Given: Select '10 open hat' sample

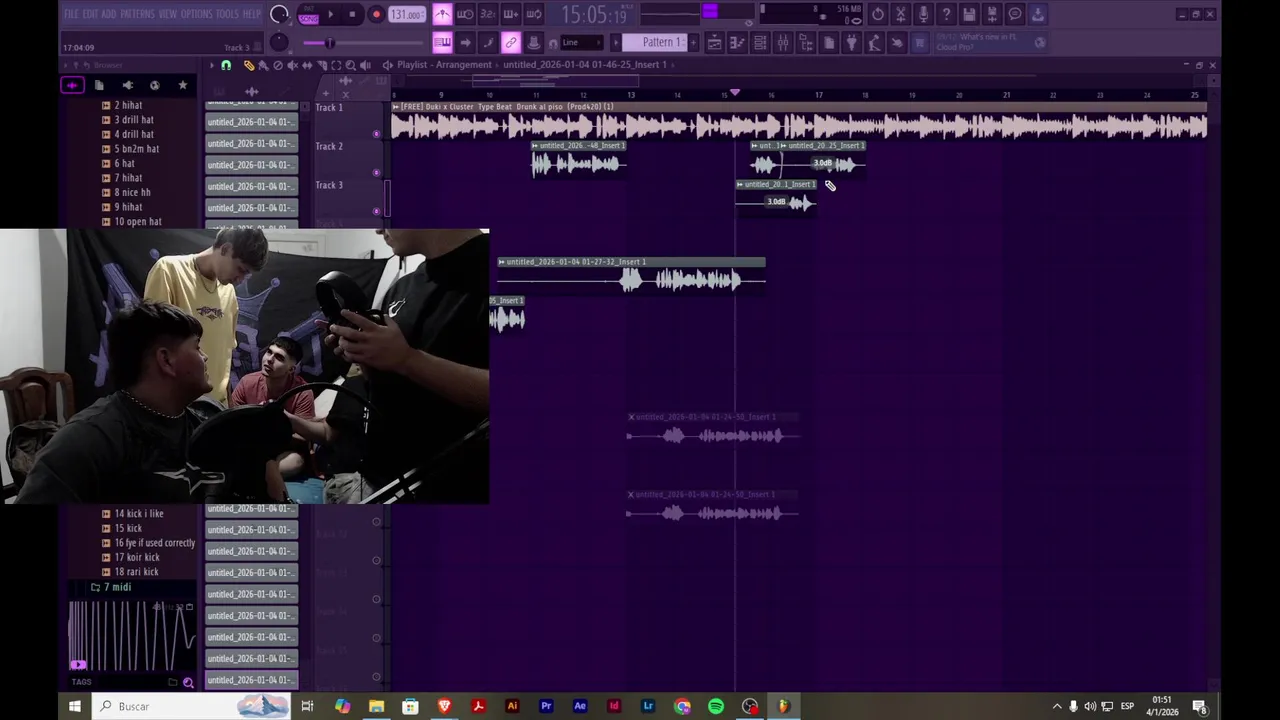Looking at the screenshot, I should pos(137,221).
